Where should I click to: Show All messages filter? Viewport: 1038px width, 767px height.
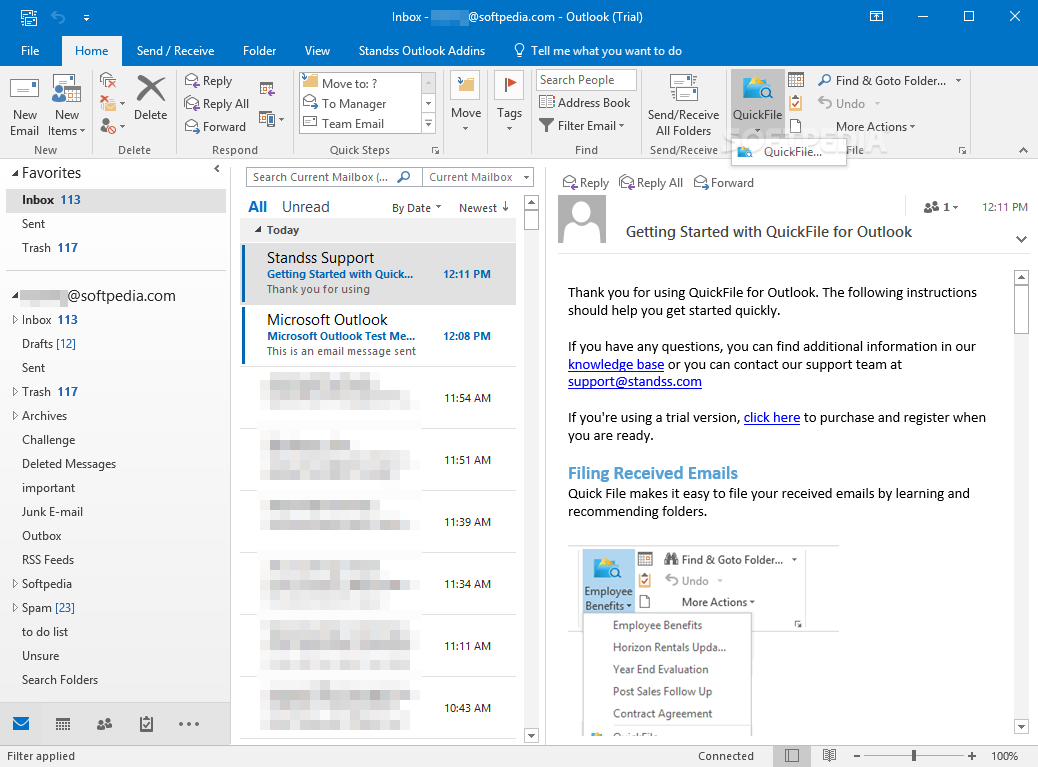point(258,207)
